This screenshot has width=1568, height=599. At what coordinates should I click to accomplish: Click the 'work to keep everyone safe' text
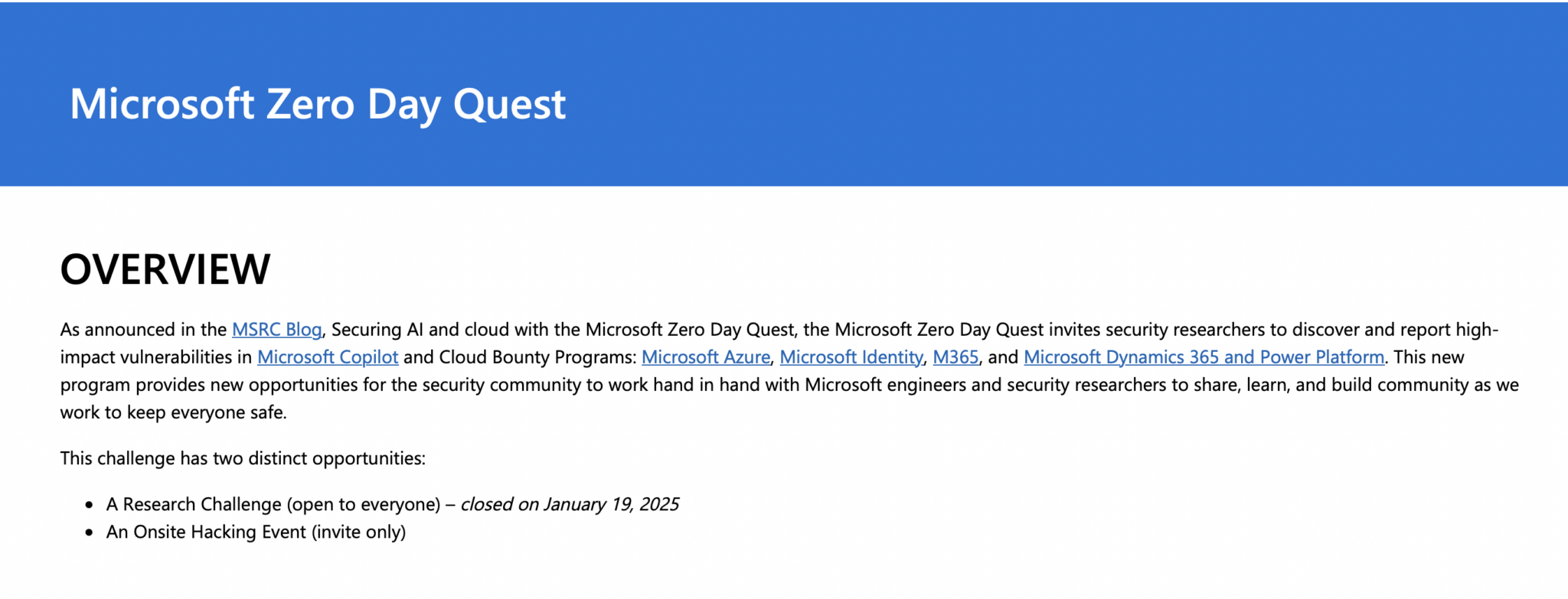pos(173,412)
